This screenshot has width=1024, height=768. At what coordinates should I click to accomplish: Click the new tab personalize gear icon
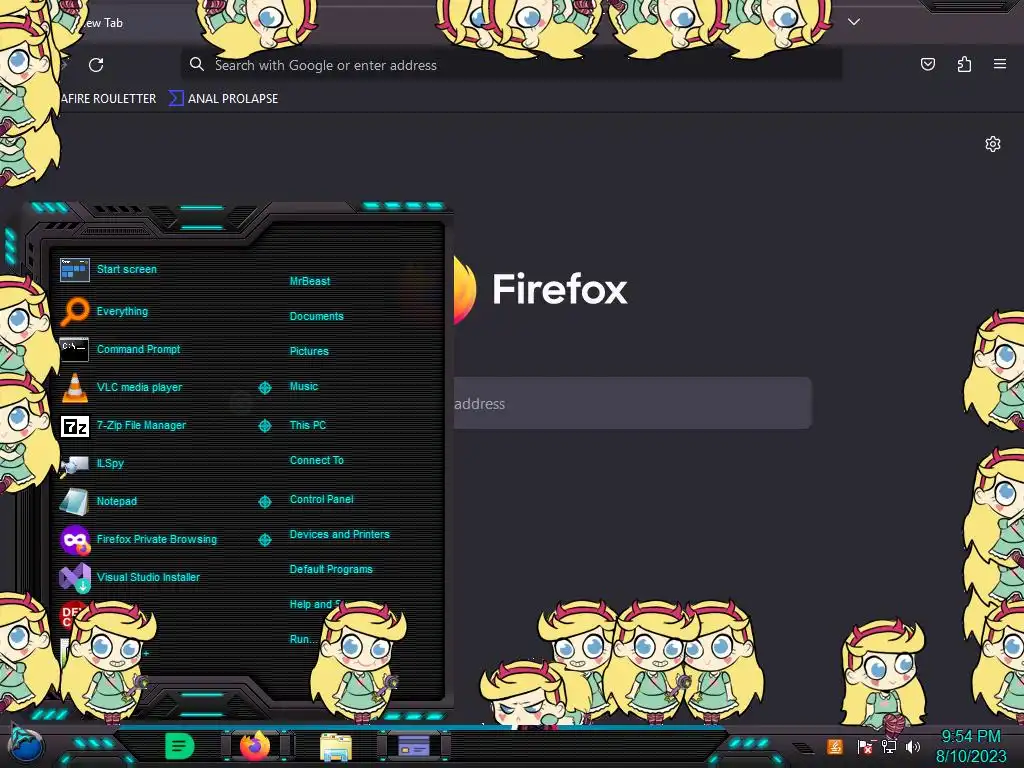point(993,144)
